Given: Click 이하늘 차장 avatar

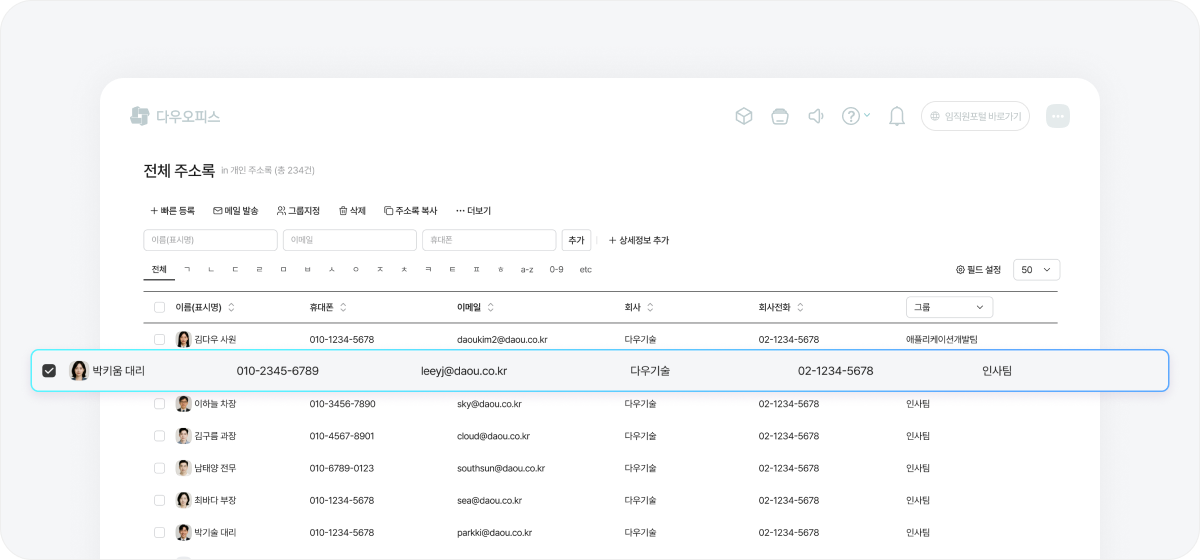Looking at the screenshot, I should click(184, 404).
